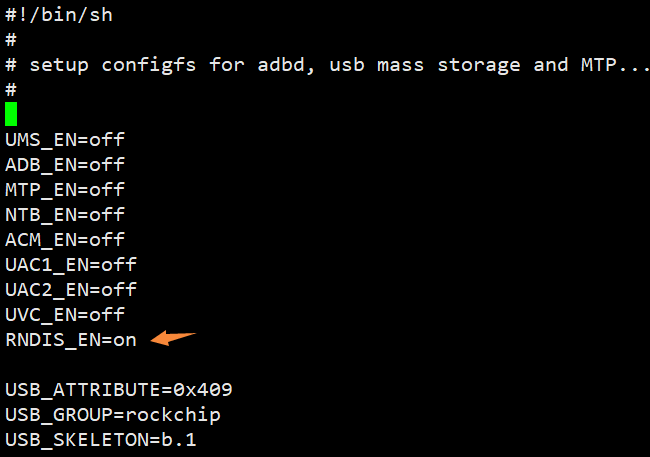Screen dimensions: 650x457
Task: Click the UAC2_EN=off line
Action: point(71,290)
